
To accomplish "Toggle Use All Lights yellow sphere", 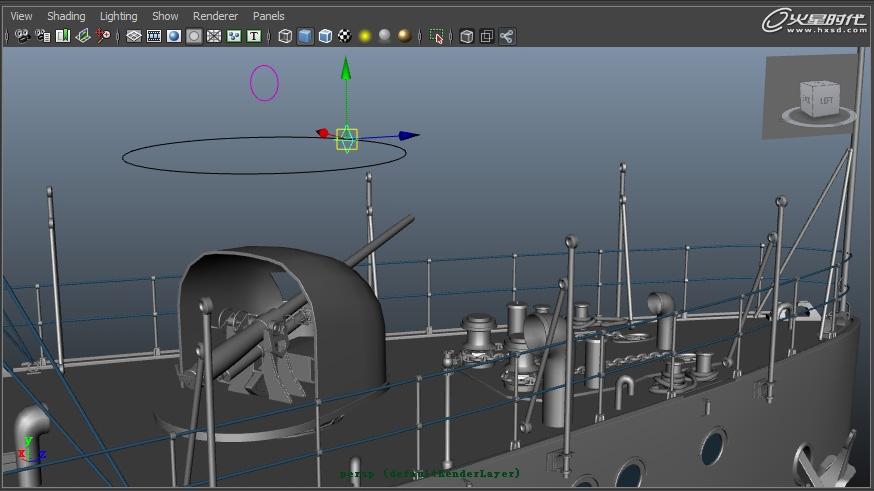I will click(x=365, y=36).
